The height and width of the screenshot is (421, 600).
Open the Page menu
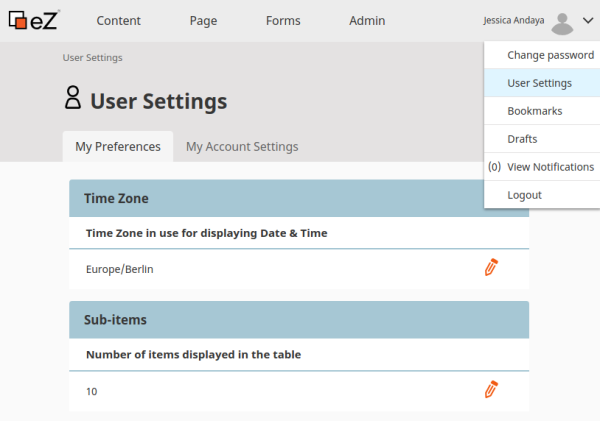click(x=204, y=21)
